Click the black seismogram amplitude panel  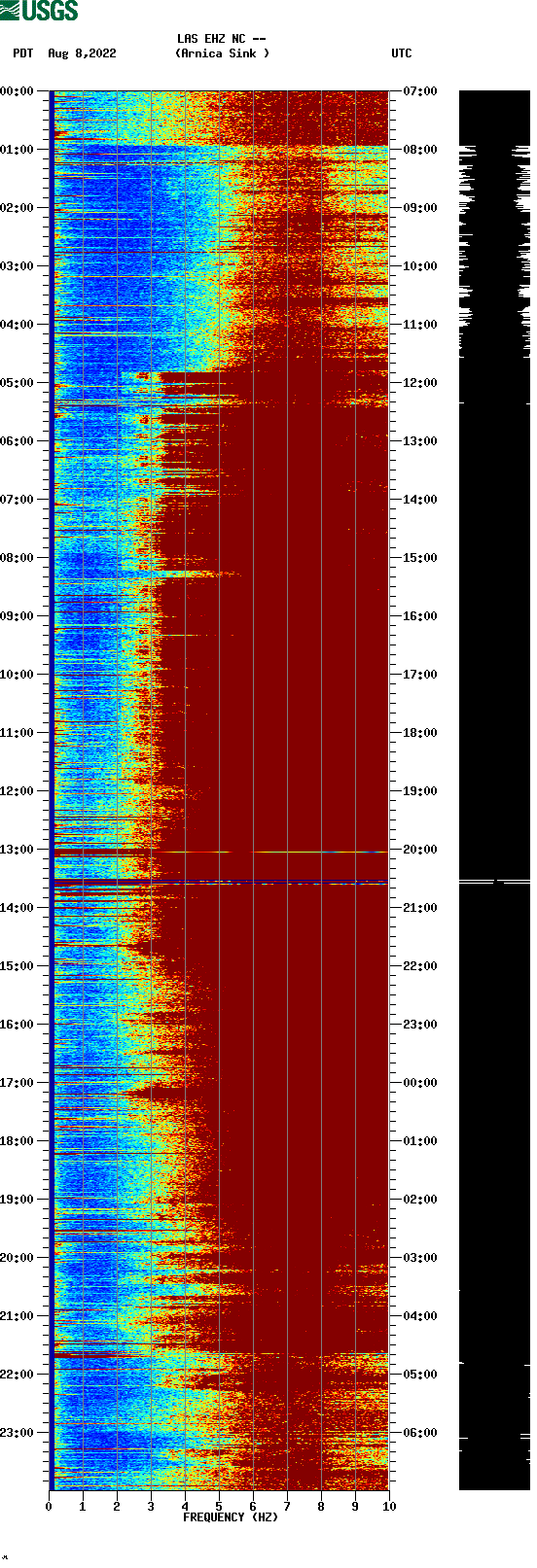(x=494, y=790)
